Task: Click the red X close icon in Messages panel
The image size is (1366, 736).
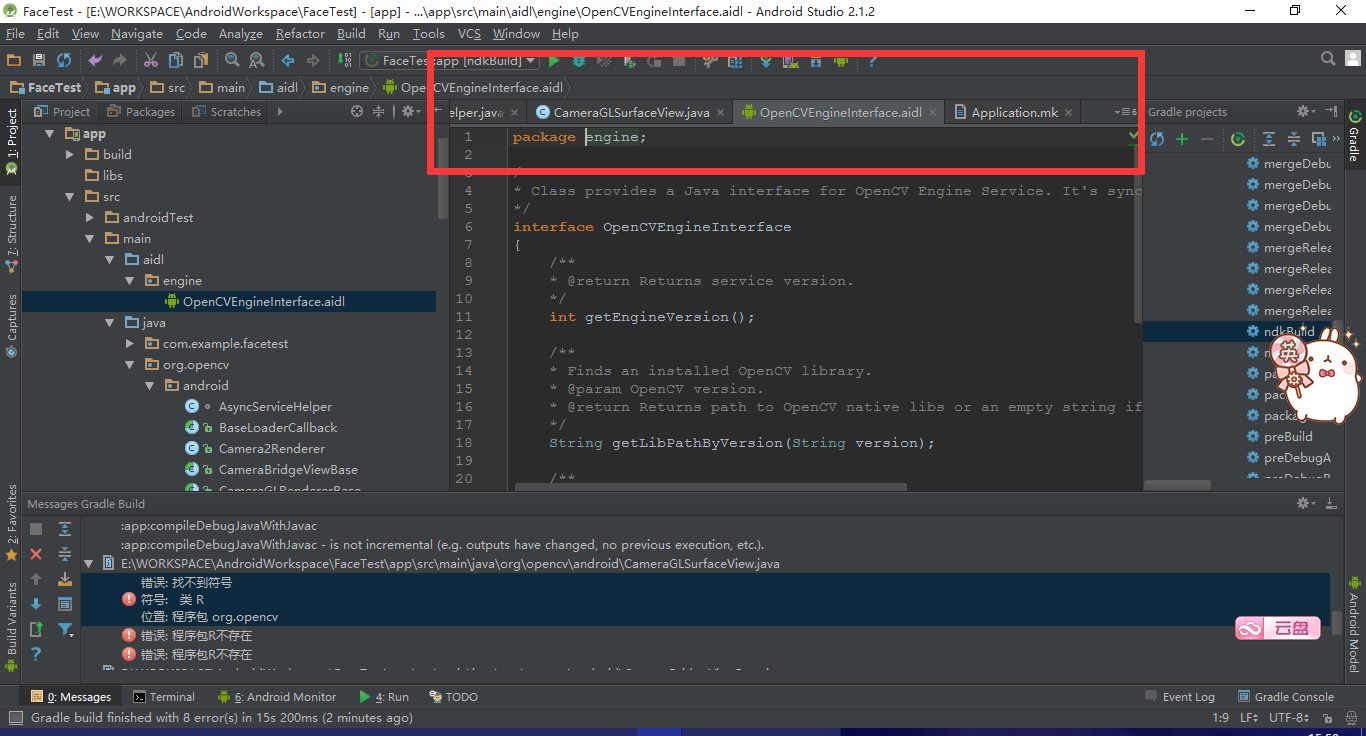Action: [x=36, y=554]
